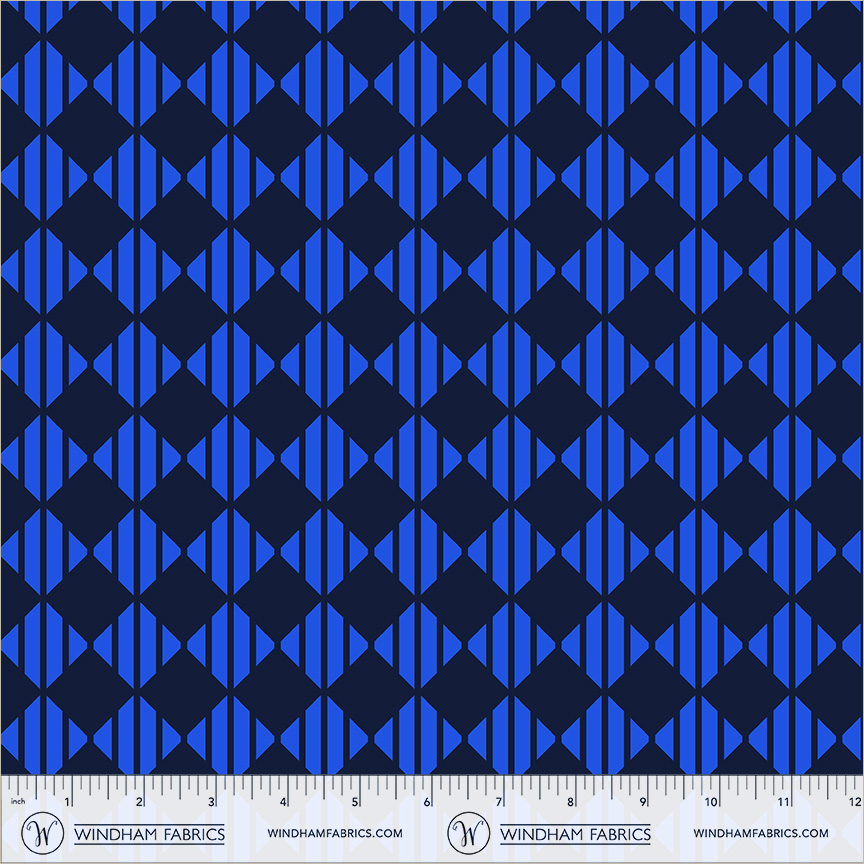Click the number 7 on the ruler
864x864 pixels.
coord(499,802)
